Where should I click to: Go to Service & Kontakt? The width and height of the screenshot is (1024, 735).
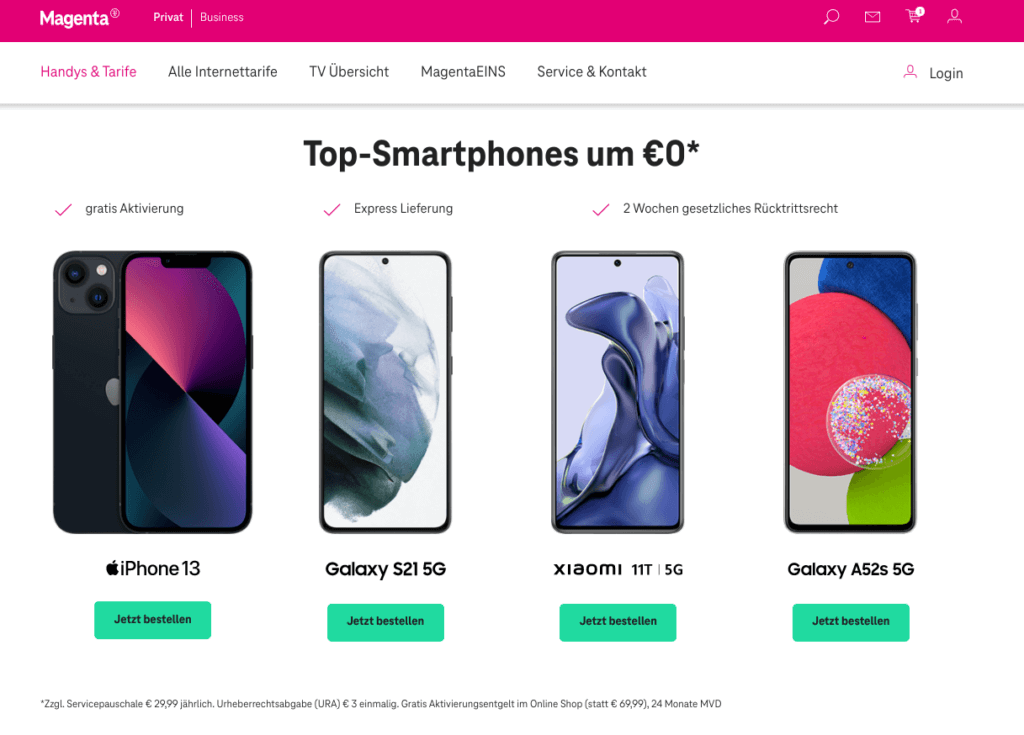pos(592,72)
